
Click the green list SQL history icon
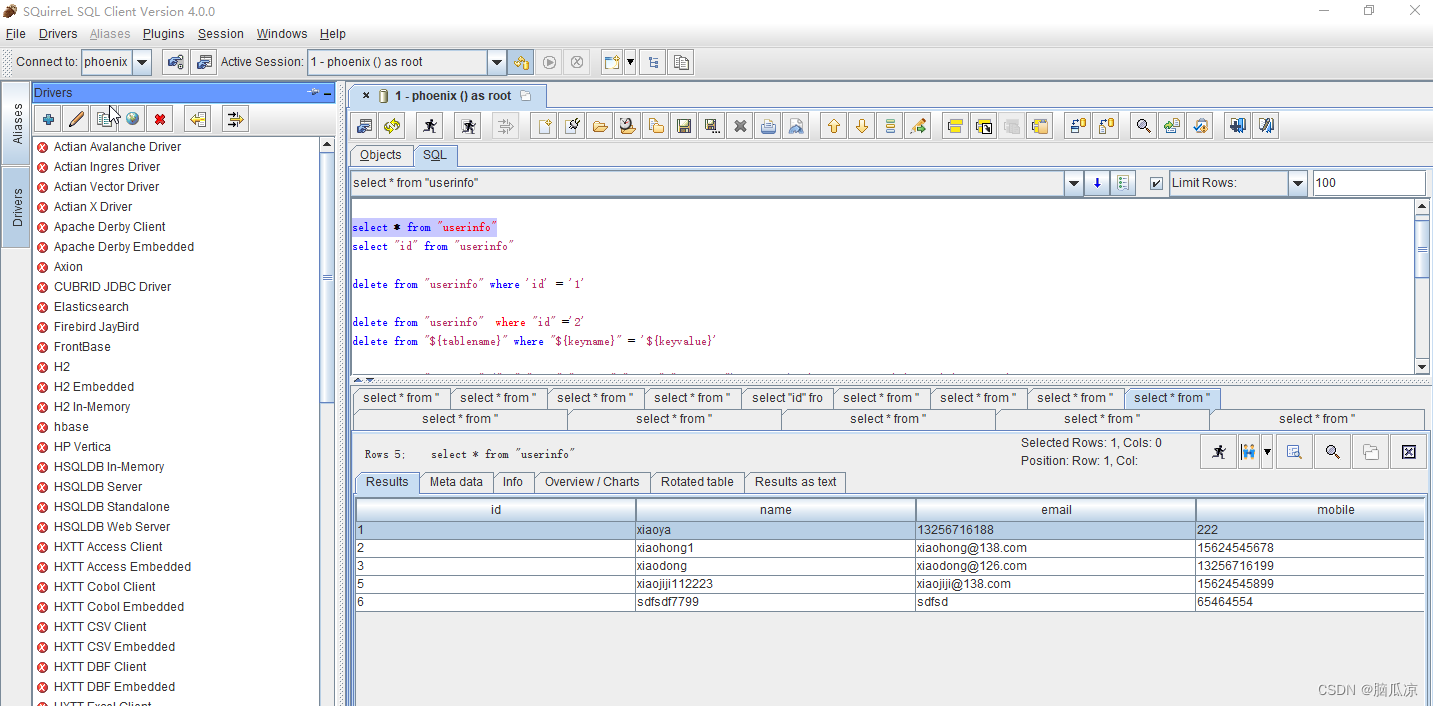1123,183
